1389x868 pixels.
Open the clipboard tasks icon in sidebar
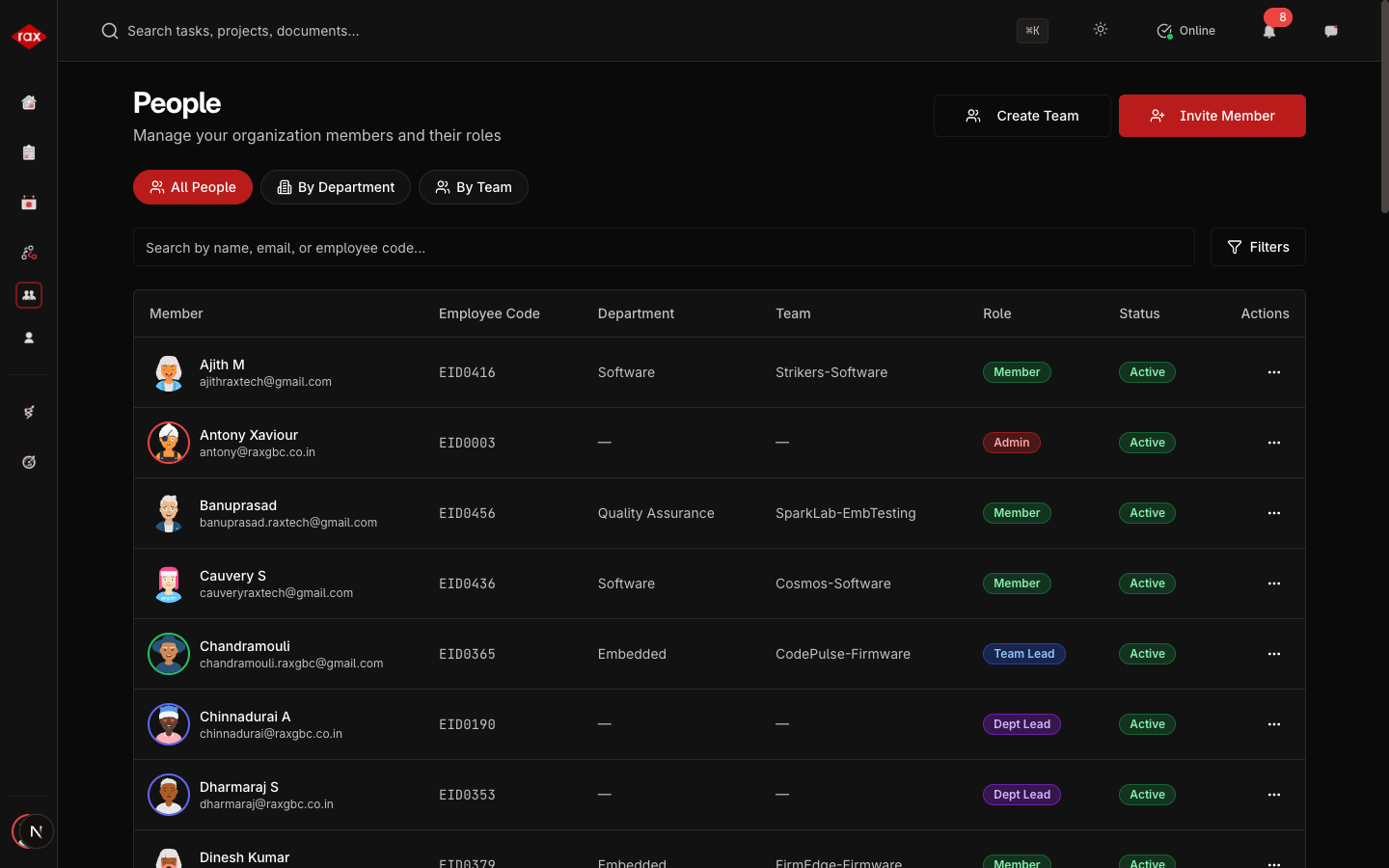coord(29,152)
